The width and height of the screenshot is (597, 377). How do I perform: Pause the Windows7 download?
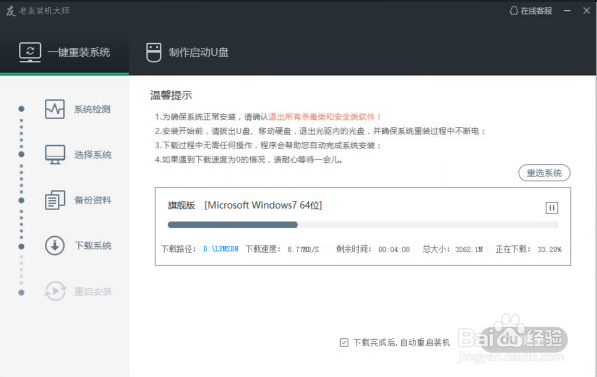[x=552, y=208]
